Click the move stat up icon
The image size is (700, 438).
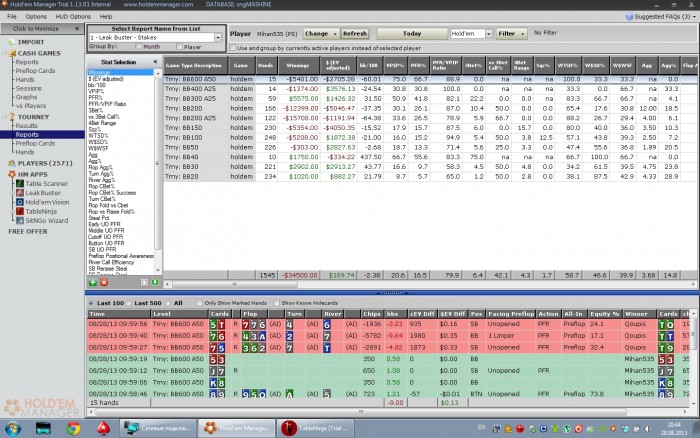pyautogui.click(x=144, y=282)
